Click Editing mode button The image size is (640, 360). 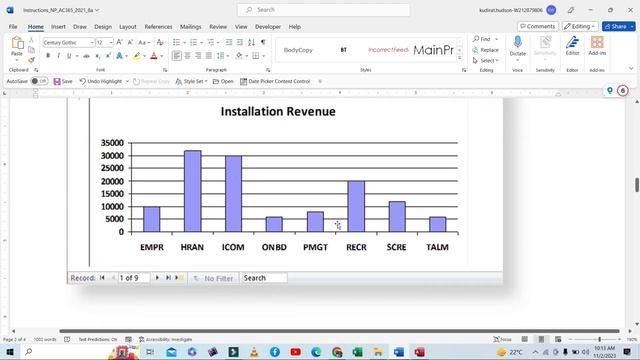[x=580, y=26]
